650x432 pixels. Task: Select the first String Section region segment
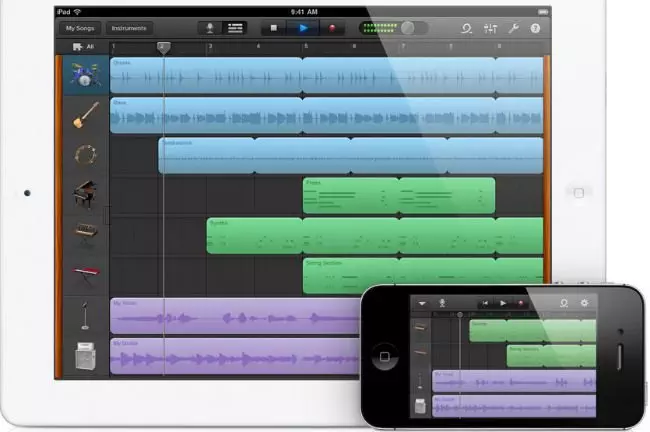point(350,276)
